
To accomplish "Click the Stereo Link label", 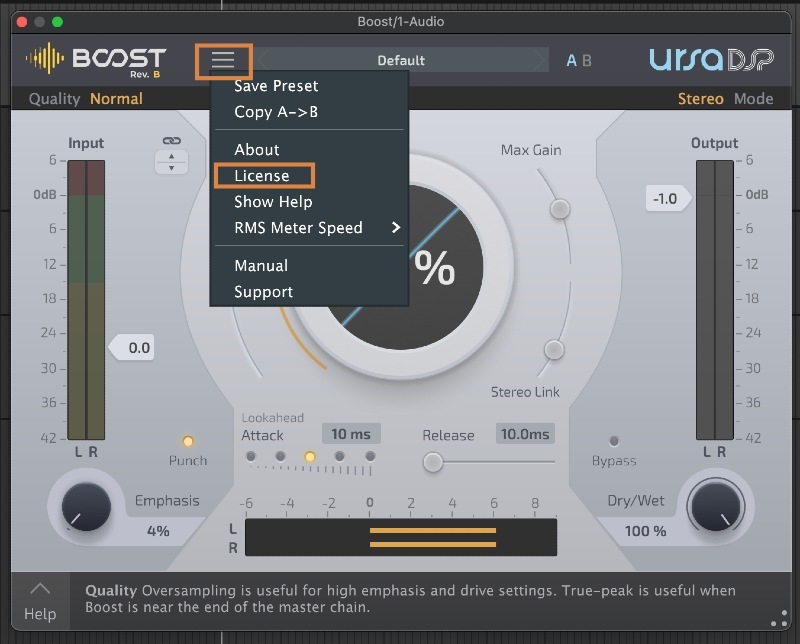I will click(x=525, y=392).
